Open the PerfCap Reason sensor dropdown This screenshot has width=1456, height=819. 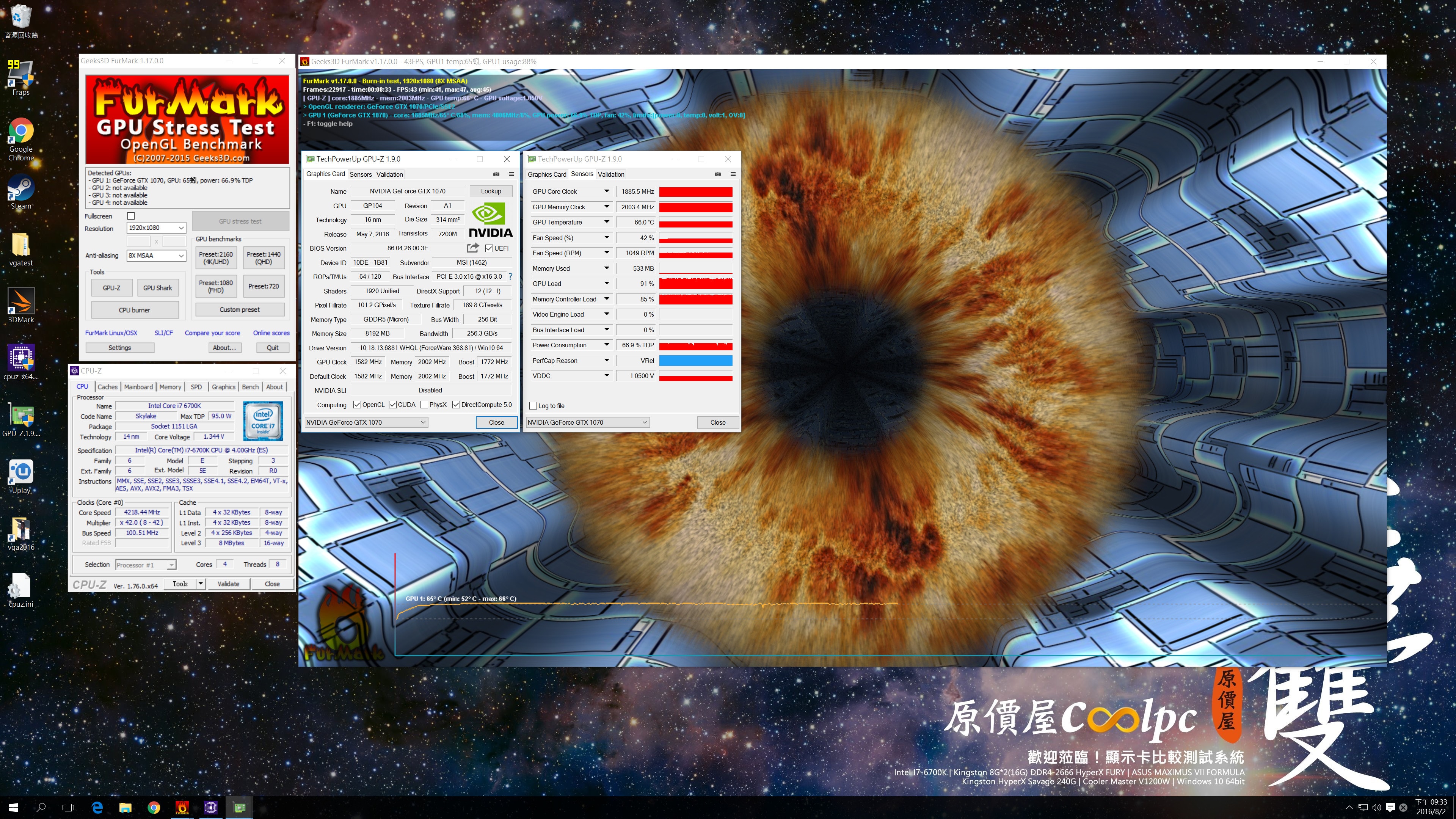[x=607, y=361]
